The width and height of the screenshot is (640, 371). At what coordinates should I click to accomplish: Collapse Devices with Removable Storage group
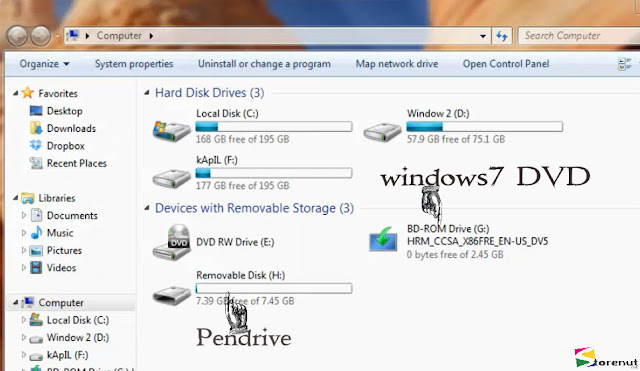click(x=147, y=208)
